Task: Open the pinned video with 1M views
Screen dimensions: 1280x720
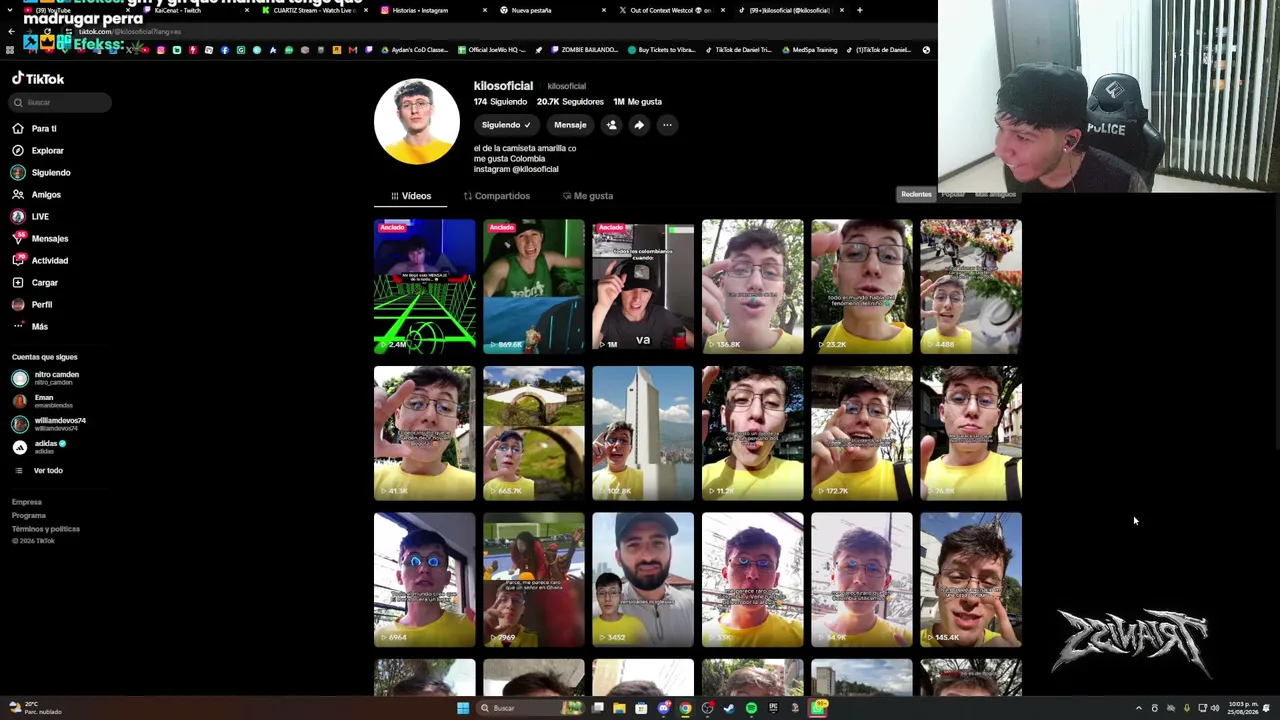Action: (x=643, y=287)
